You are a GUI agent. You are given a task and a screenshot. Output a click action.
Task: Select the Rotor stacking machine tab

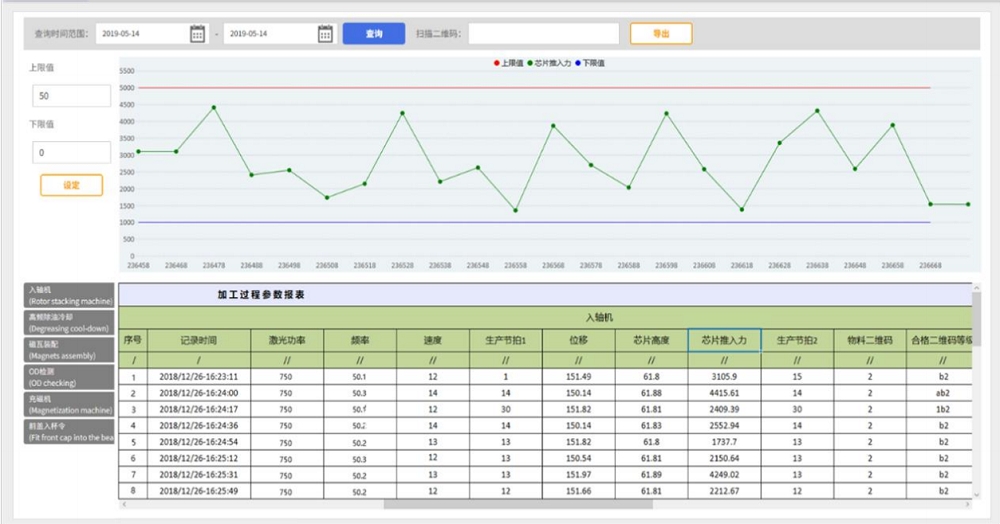click(x=69, y=294)
